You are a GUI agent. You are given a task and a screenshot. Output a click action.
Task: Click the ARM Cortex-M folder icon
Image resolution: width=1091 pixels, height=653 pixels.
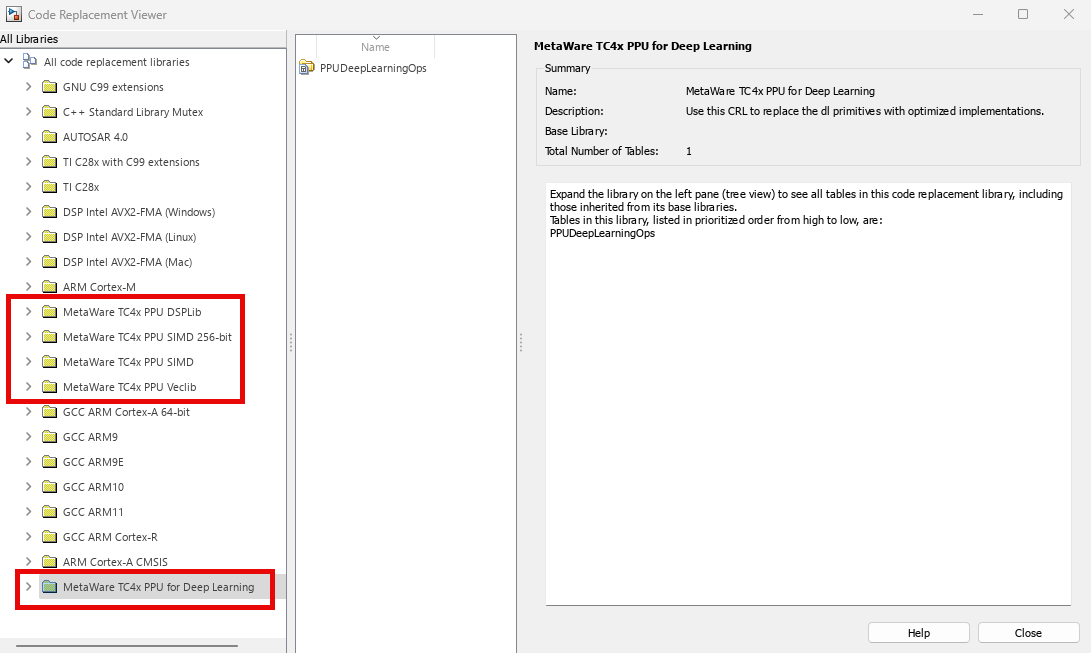tap(49, 287)
